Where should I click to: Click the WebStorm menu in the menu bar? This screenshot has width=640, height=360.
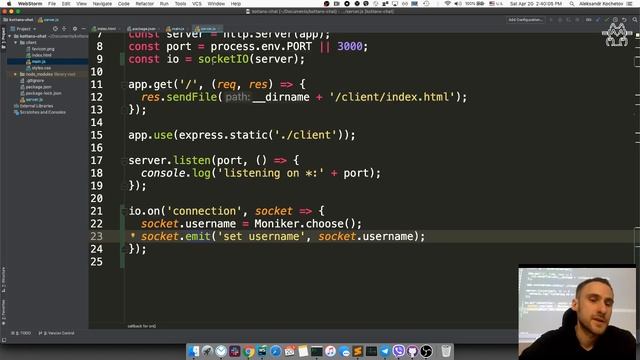[x=30, y=4]
